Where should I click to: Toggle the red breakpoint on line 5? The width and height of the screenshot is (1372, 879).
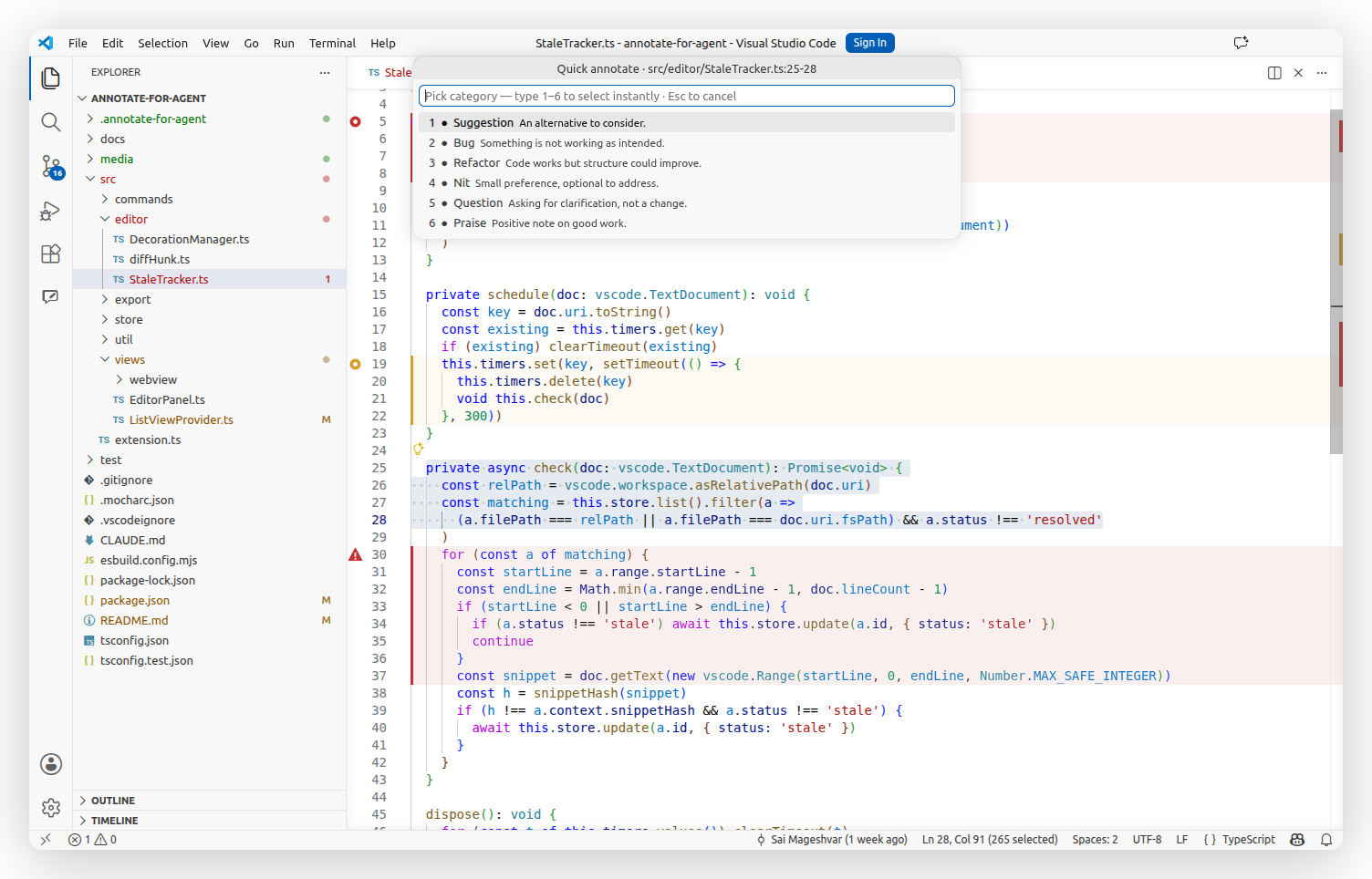[356, 121]
